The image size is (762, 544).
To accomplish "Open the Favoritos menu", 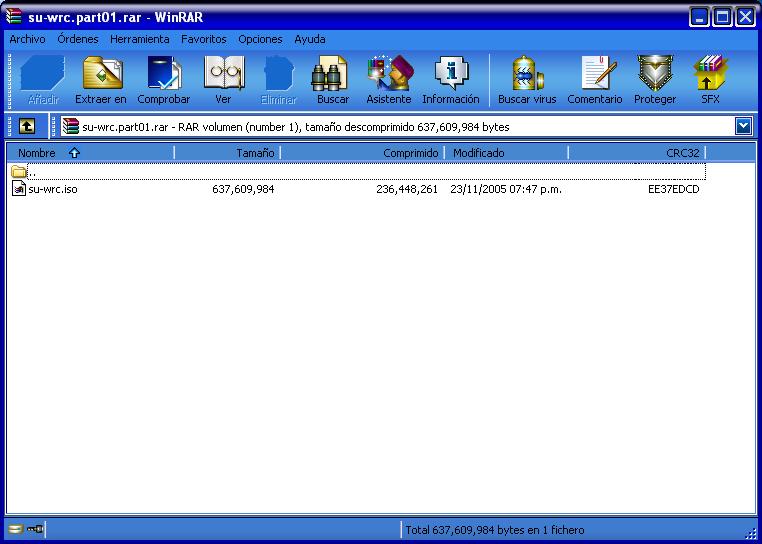I will click(204, 39).
